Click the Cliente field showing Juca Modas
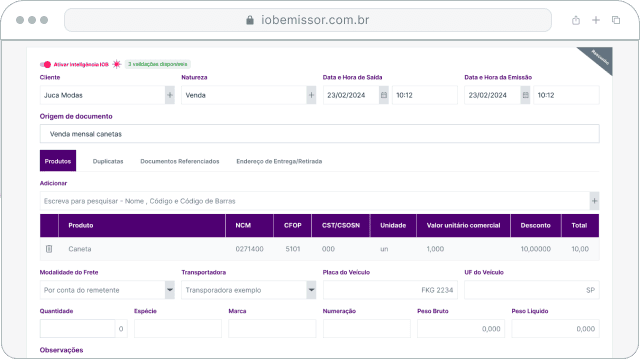Viewport: 640px width, 360px height. (x=102, y=95)
